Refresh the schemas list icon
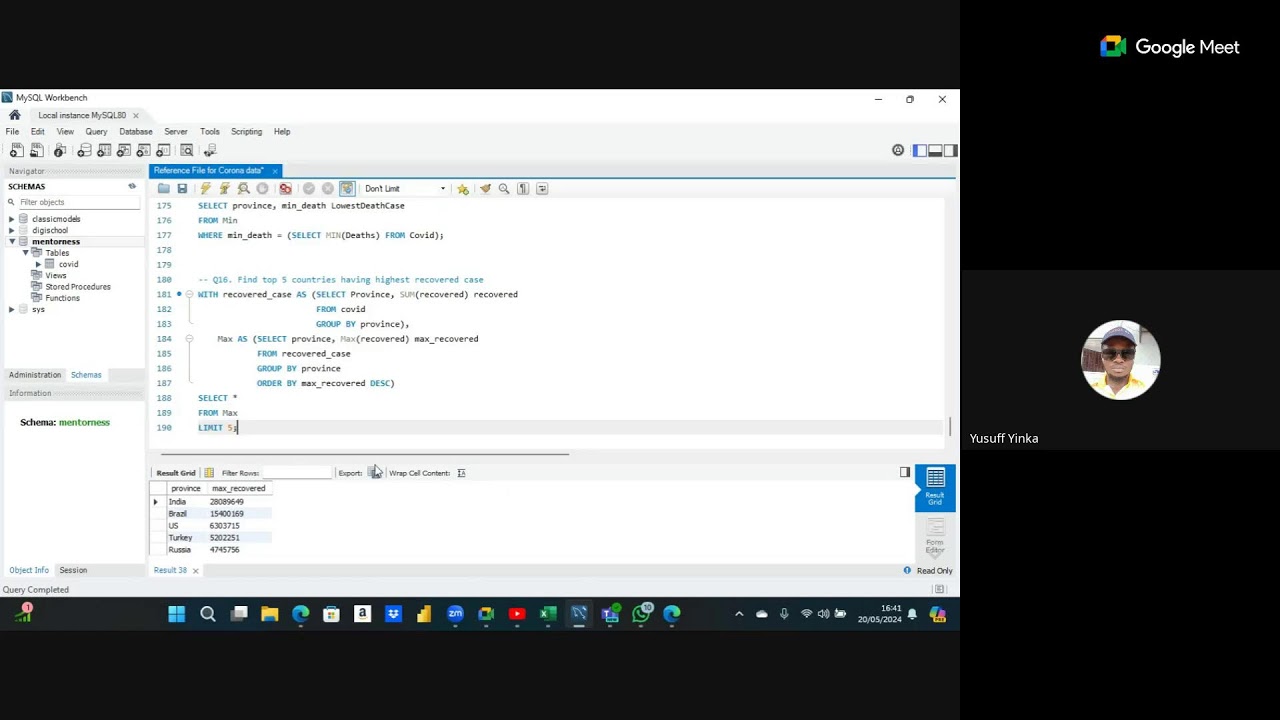This screenshot has width=1280, height=720. click(x=132, y=186)
